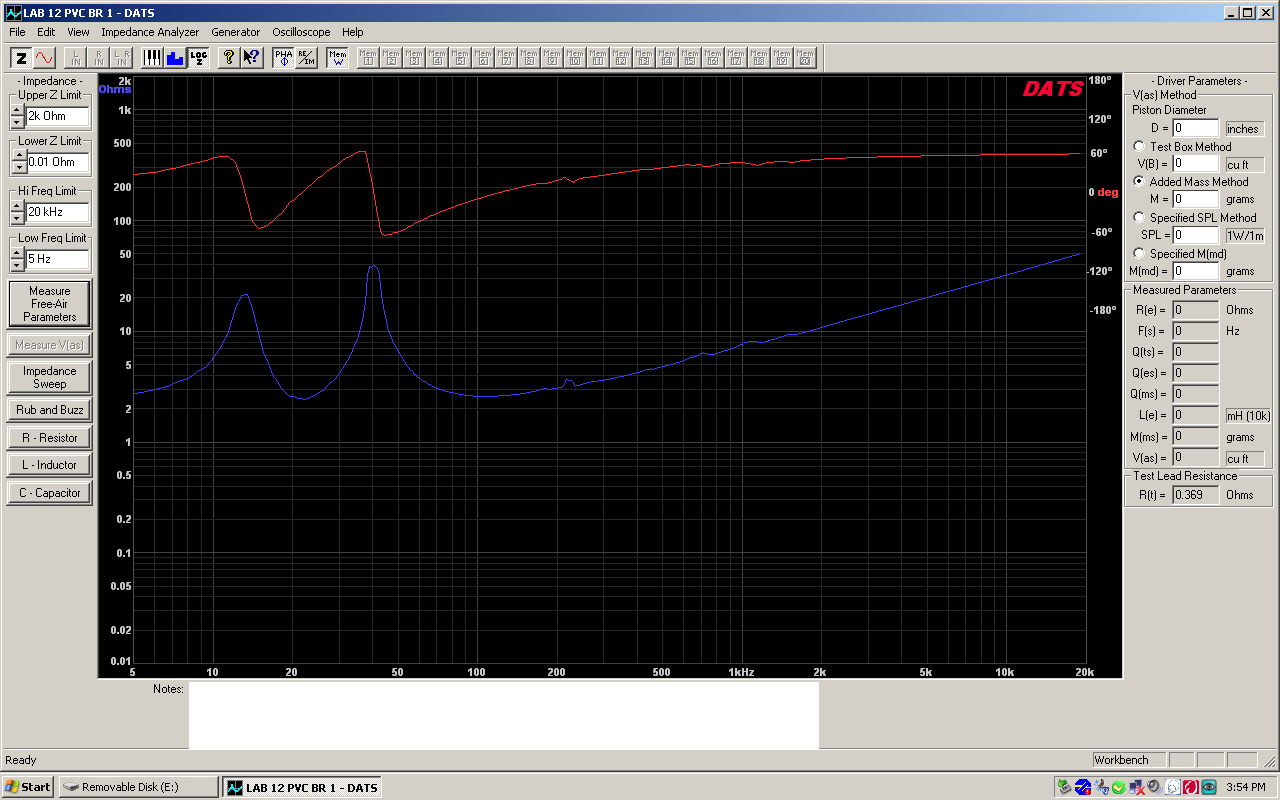Open the View menu

[x=78, y=32]
